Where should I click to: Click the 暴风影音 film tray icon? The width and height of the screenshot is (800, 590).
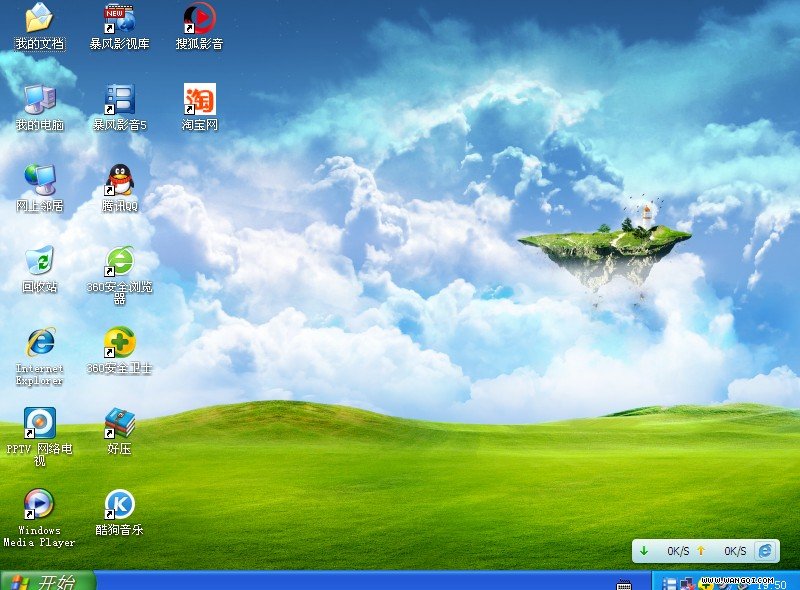click(x=669, y=584)
